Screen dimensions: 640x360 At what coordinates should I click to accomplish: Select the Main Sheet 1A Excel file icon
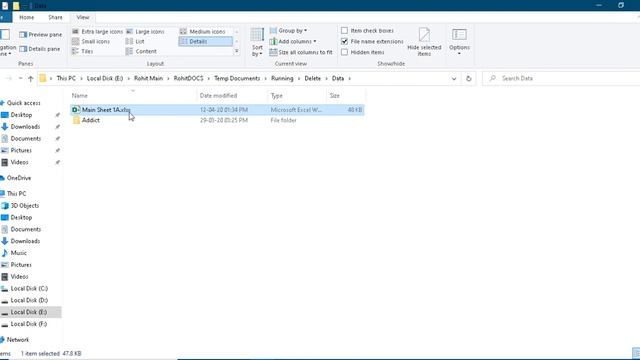[76, 110]
